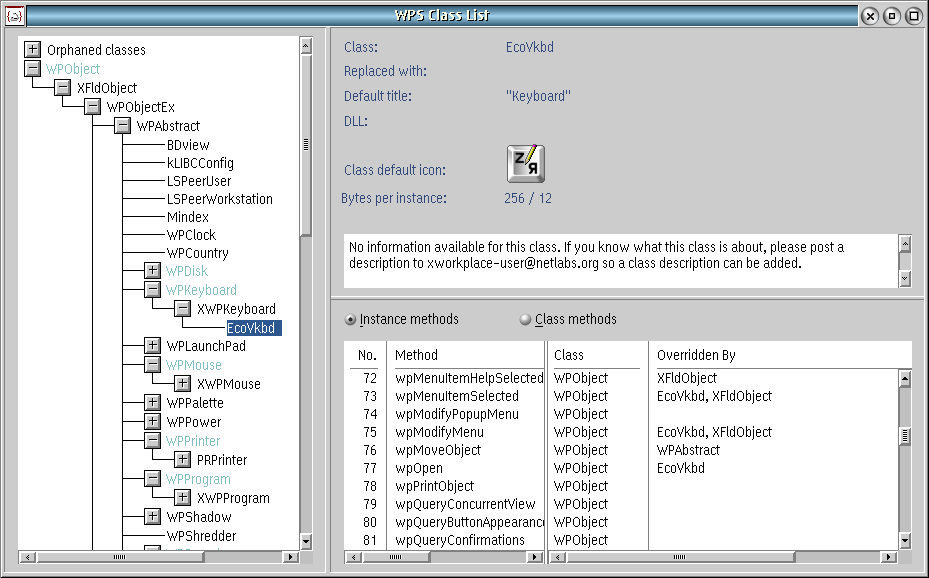The width and height of the screenshot is (929, 578).
Task: Select wpMenuItemHelpSelected method row
Action: (x=469, y=378)
